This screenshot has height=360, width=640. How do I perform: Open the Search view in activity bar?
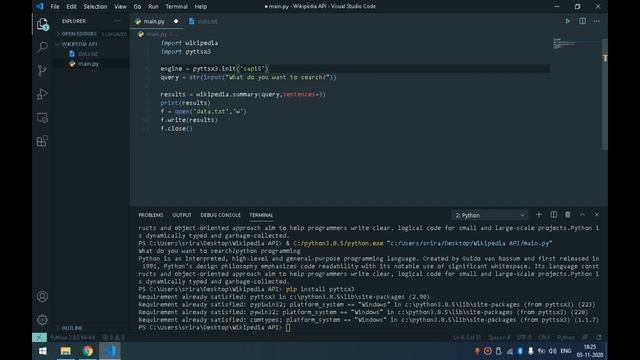tap(42, 47)
